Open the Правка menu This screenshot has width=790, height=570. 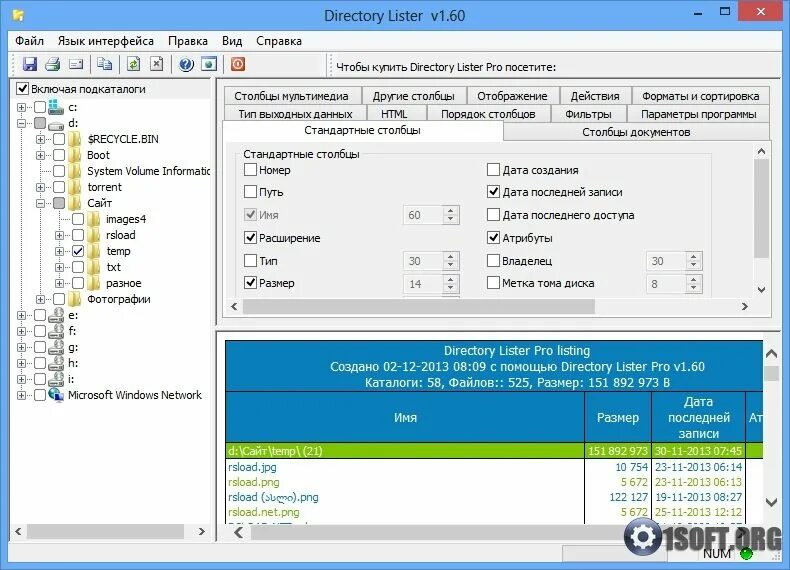(188, 41)
